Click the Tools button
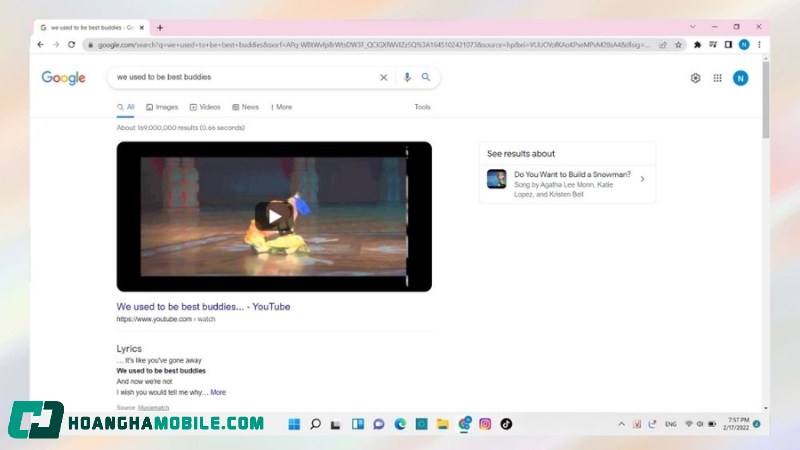The image size is (800, 450). pyautogui.click(x=422, y=107)
